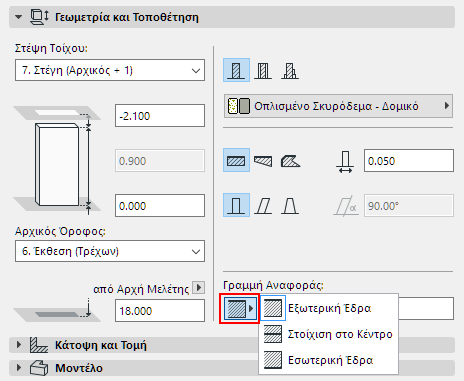Choose Εξωτερική Έδρα from the reference line menu

pos(328,308)
